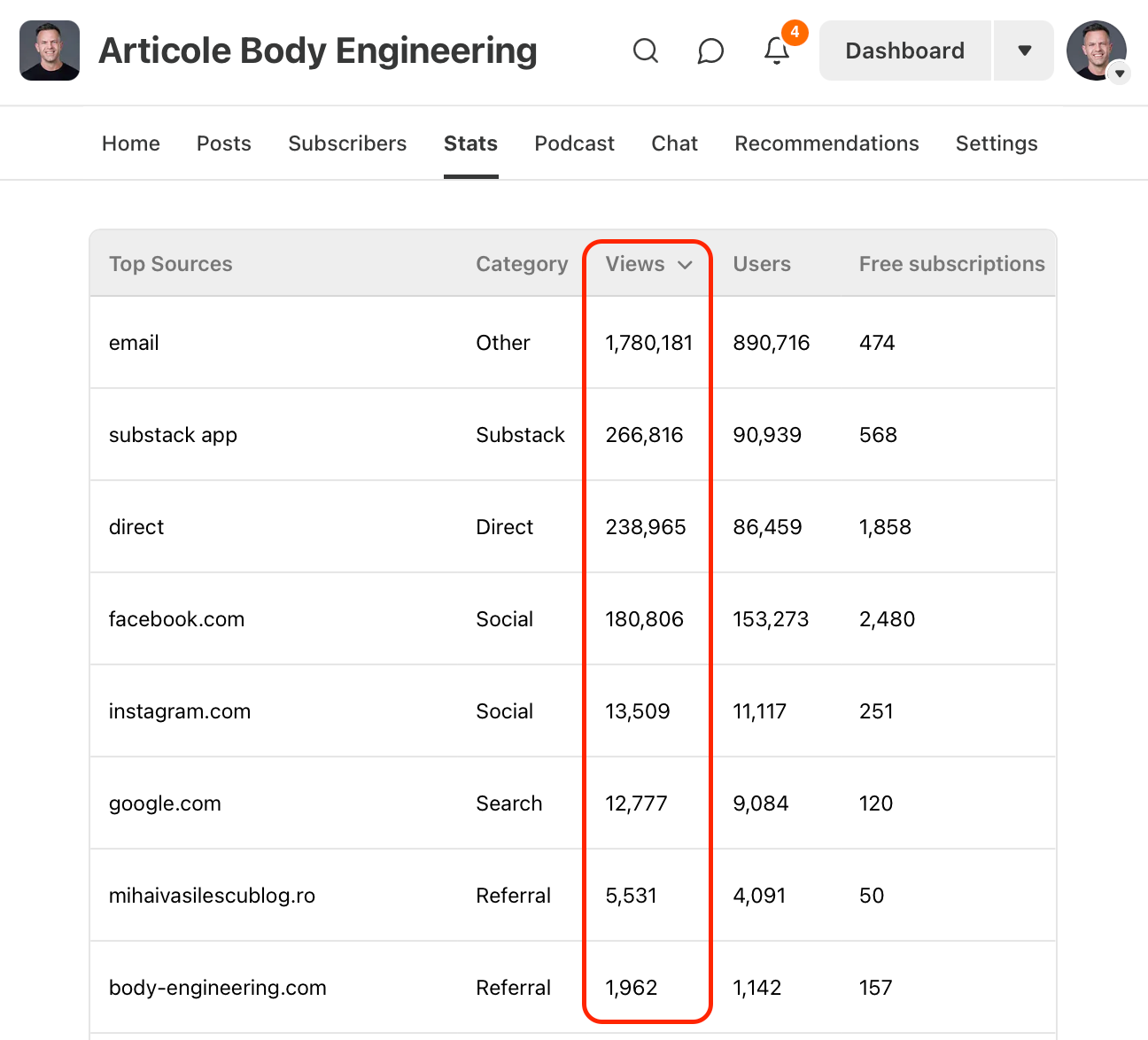1148x1040 pixels.
Task: Click the Free subscriptions column header
Action: 952,264
